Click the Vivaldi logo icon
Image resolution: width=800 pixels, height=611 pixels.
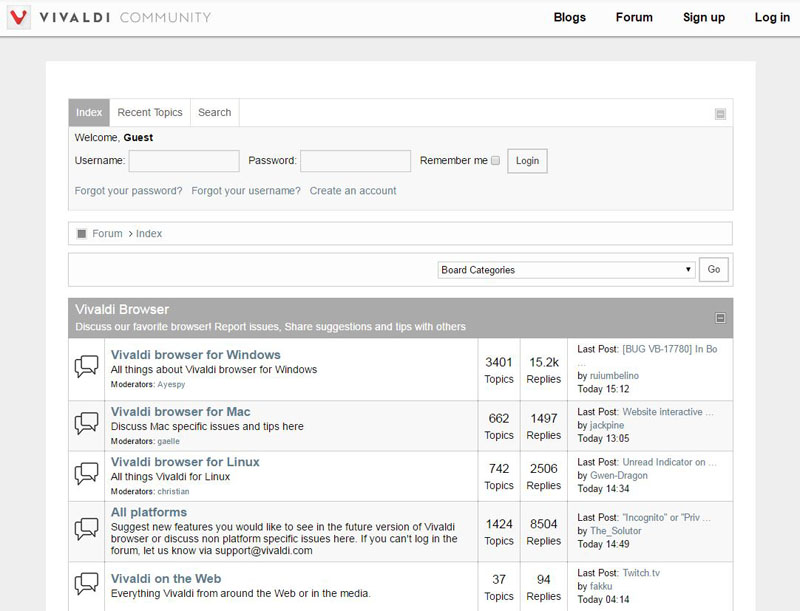tap(18, 17)
